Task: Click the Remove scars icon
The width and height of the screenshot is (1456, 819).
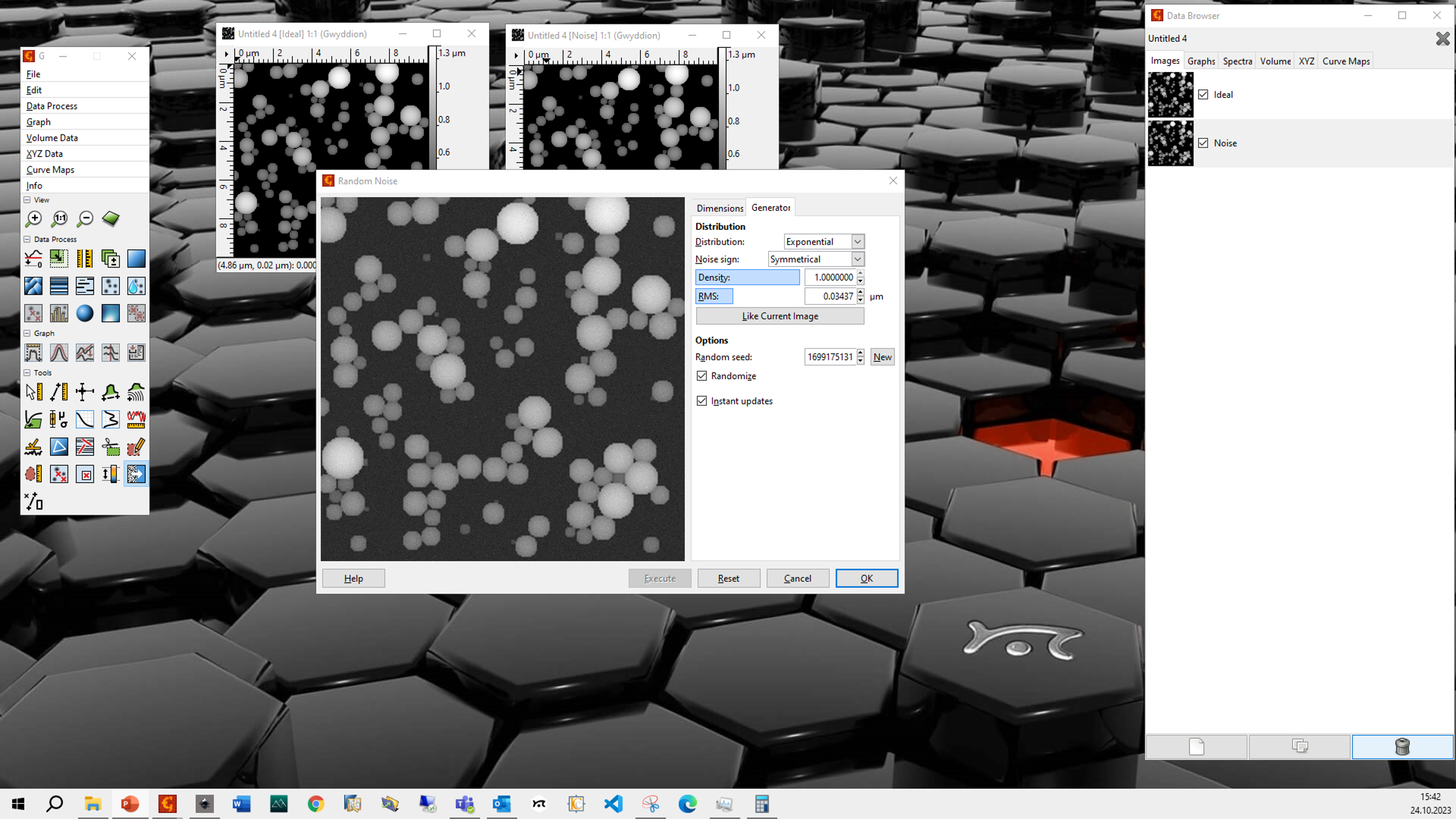Action: 85,286
